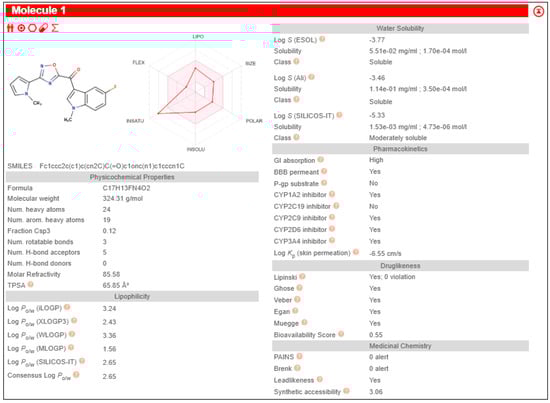This screenshot has width=550, height=403.
Task: Open help icon for Consensus Log Po/w
Action: coord(76,375)
